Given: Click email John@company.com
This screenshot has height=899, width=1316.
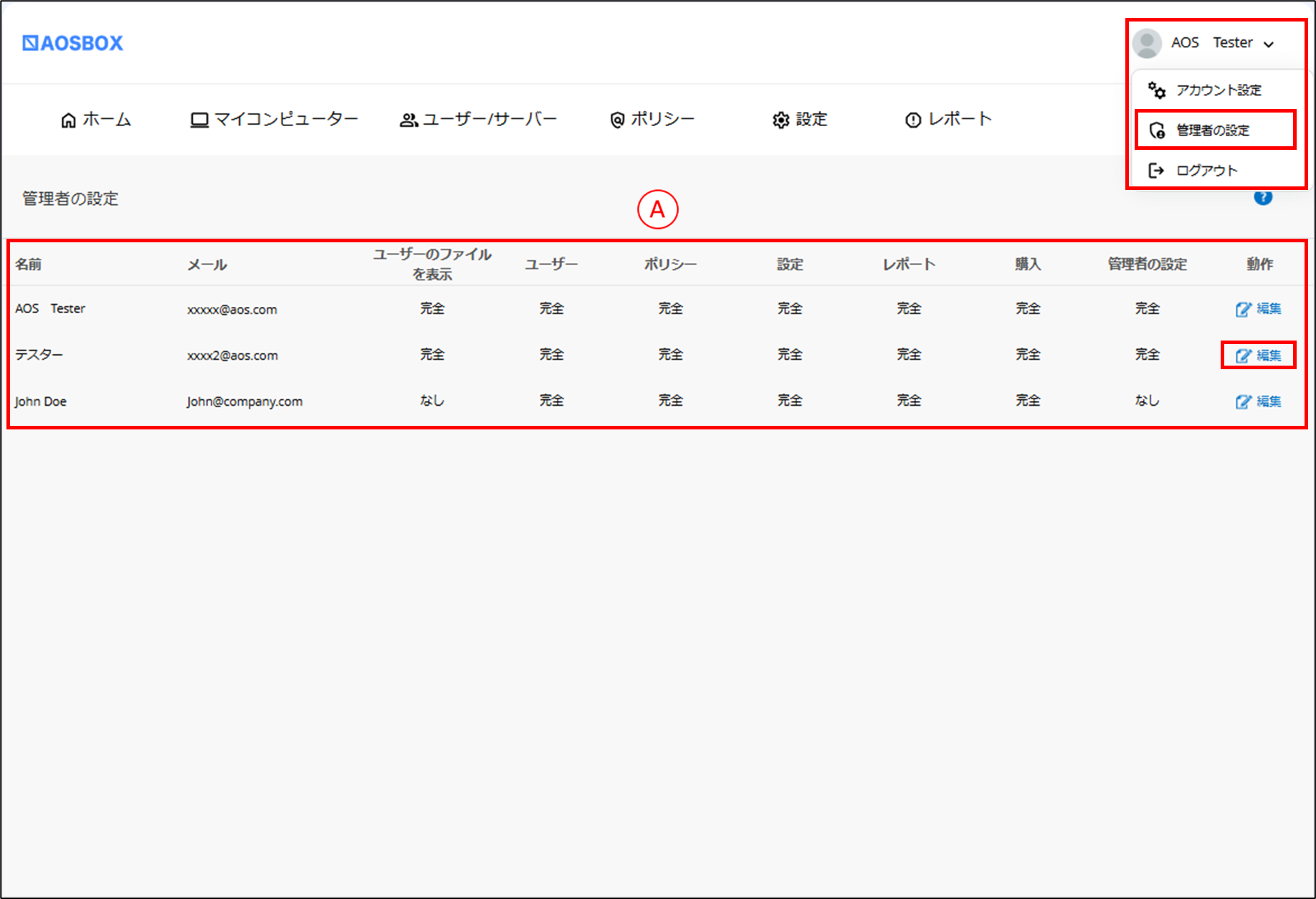Looking at the screenshot, I should pos(245,401).
